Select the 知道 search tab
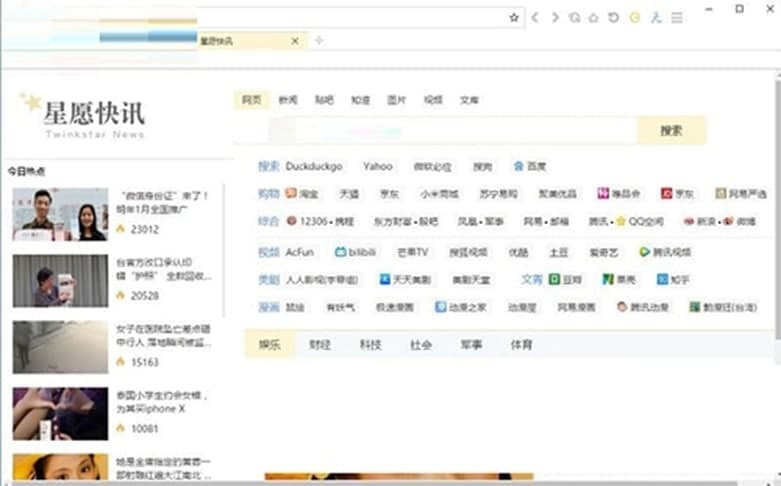Image resolution: width=781 pixels, height=486 pixels. click(x=361, y=100)
